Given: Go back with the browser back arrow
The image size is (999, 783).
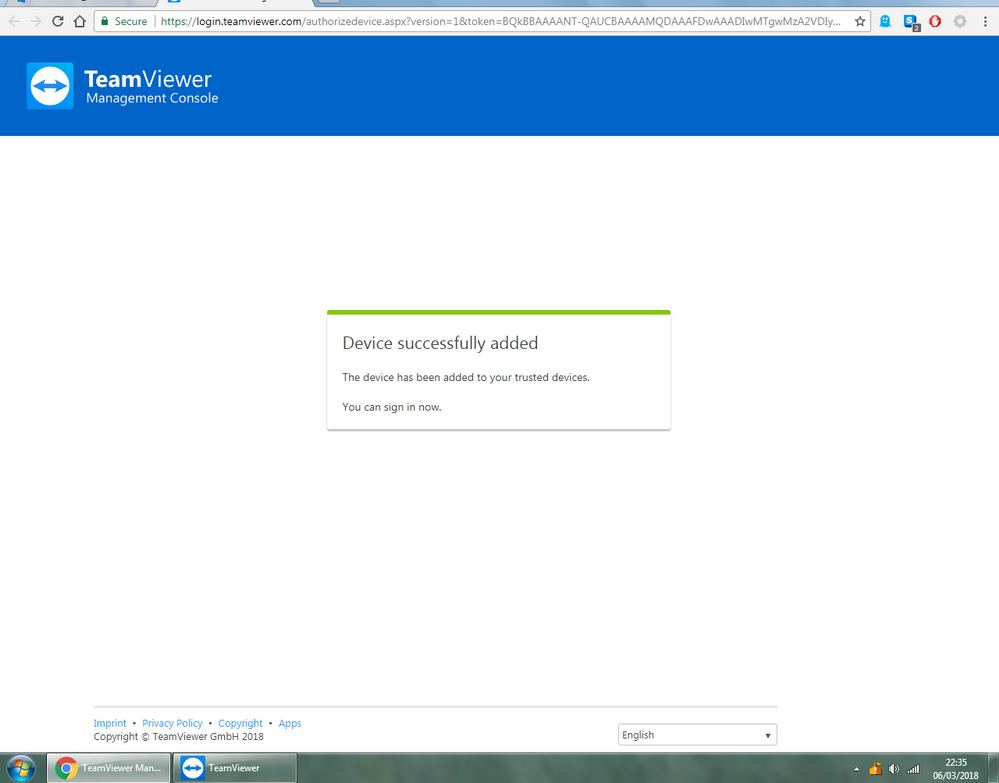Looking at the screenshot, I should point(14,21).
